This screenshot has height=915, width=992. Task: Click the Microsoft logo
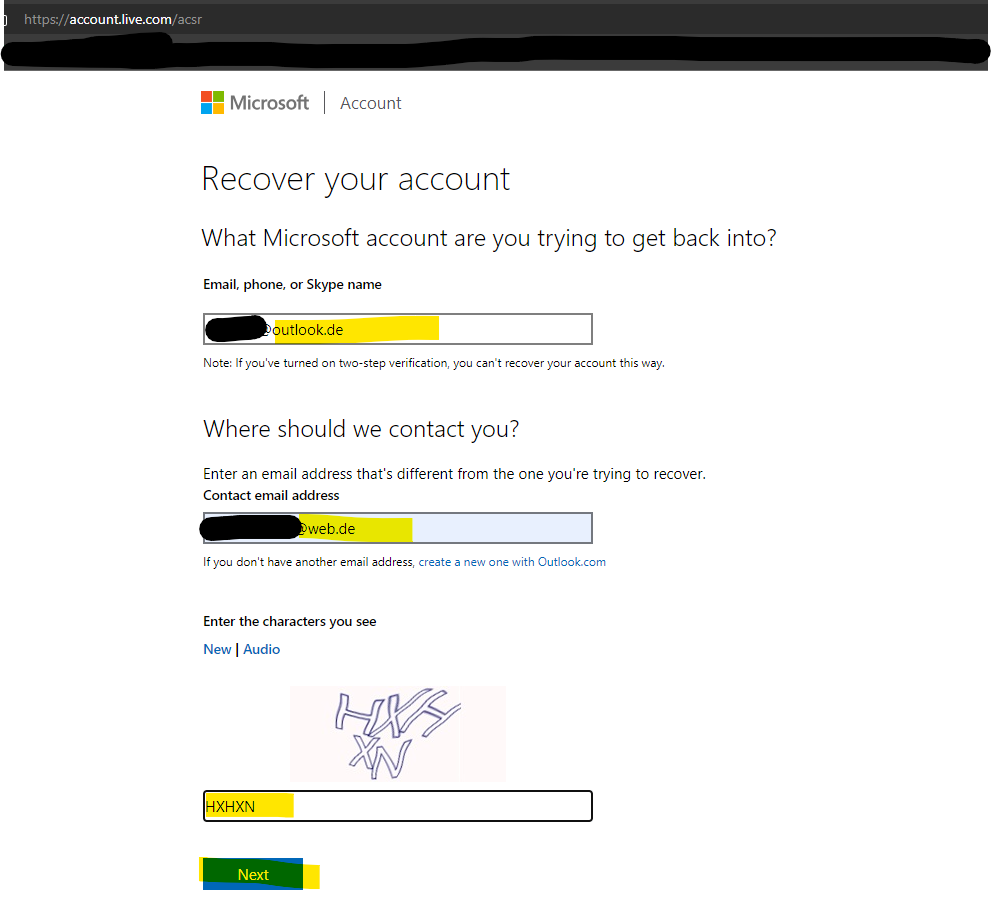coord(255,103)
